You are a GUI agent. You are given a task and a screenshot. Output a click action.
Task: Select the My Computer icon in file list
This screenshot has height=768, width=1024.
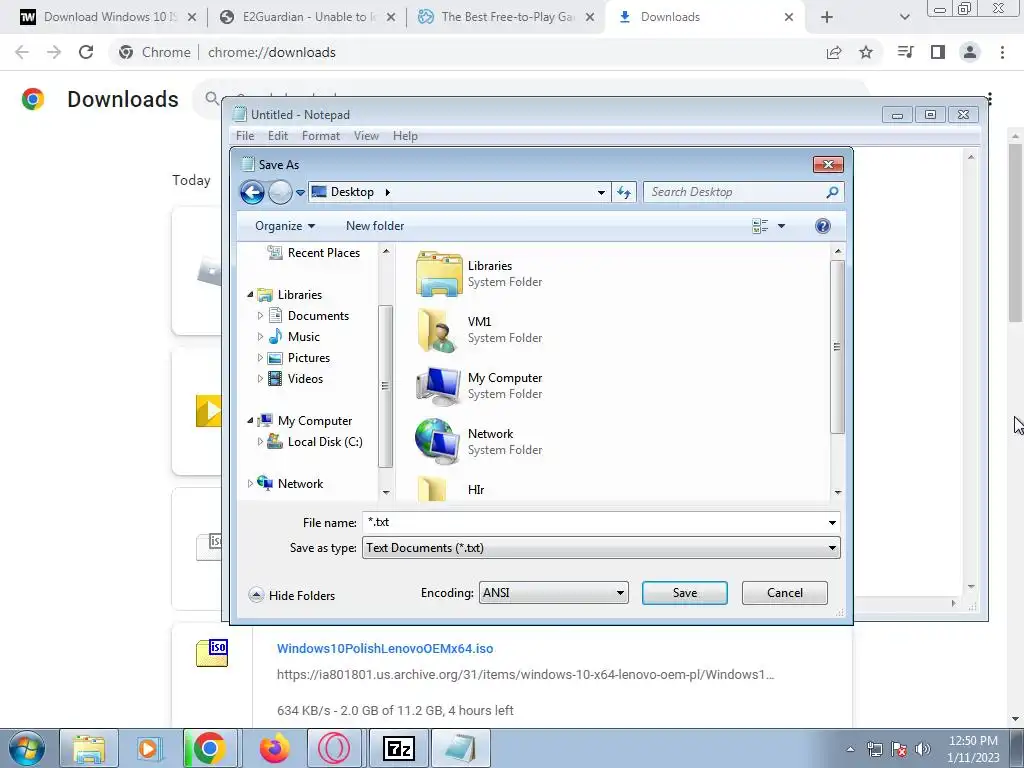coord(438,386)
